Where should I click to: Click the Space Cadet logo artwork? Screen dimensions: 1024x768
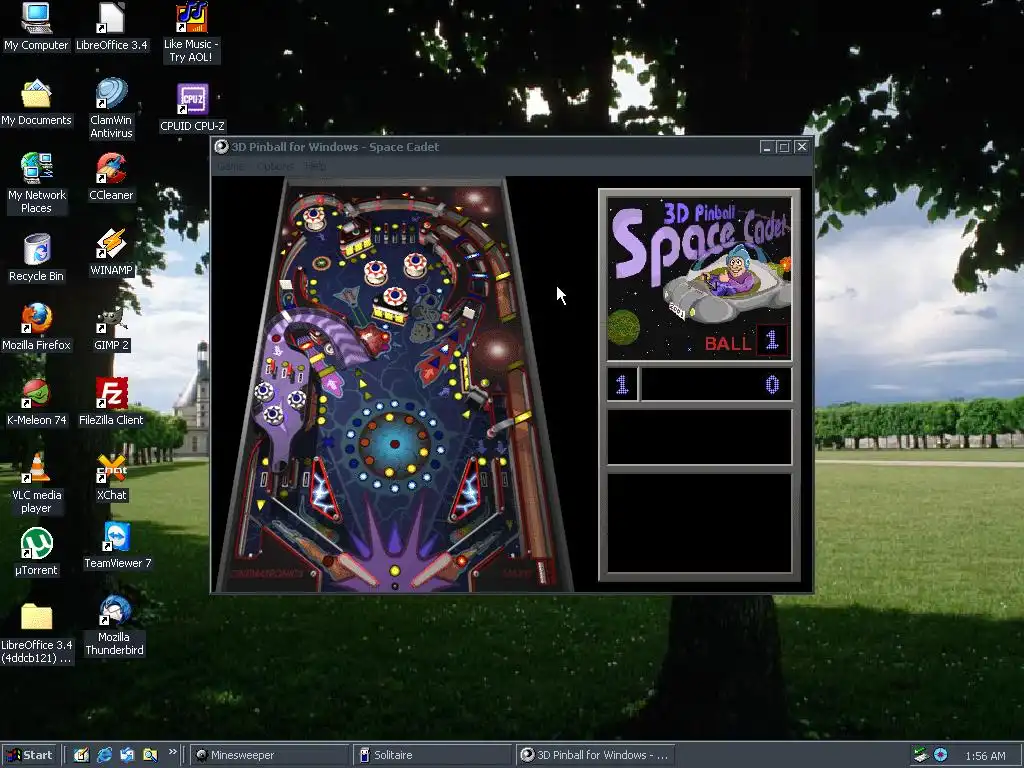[x=699, y=279]
